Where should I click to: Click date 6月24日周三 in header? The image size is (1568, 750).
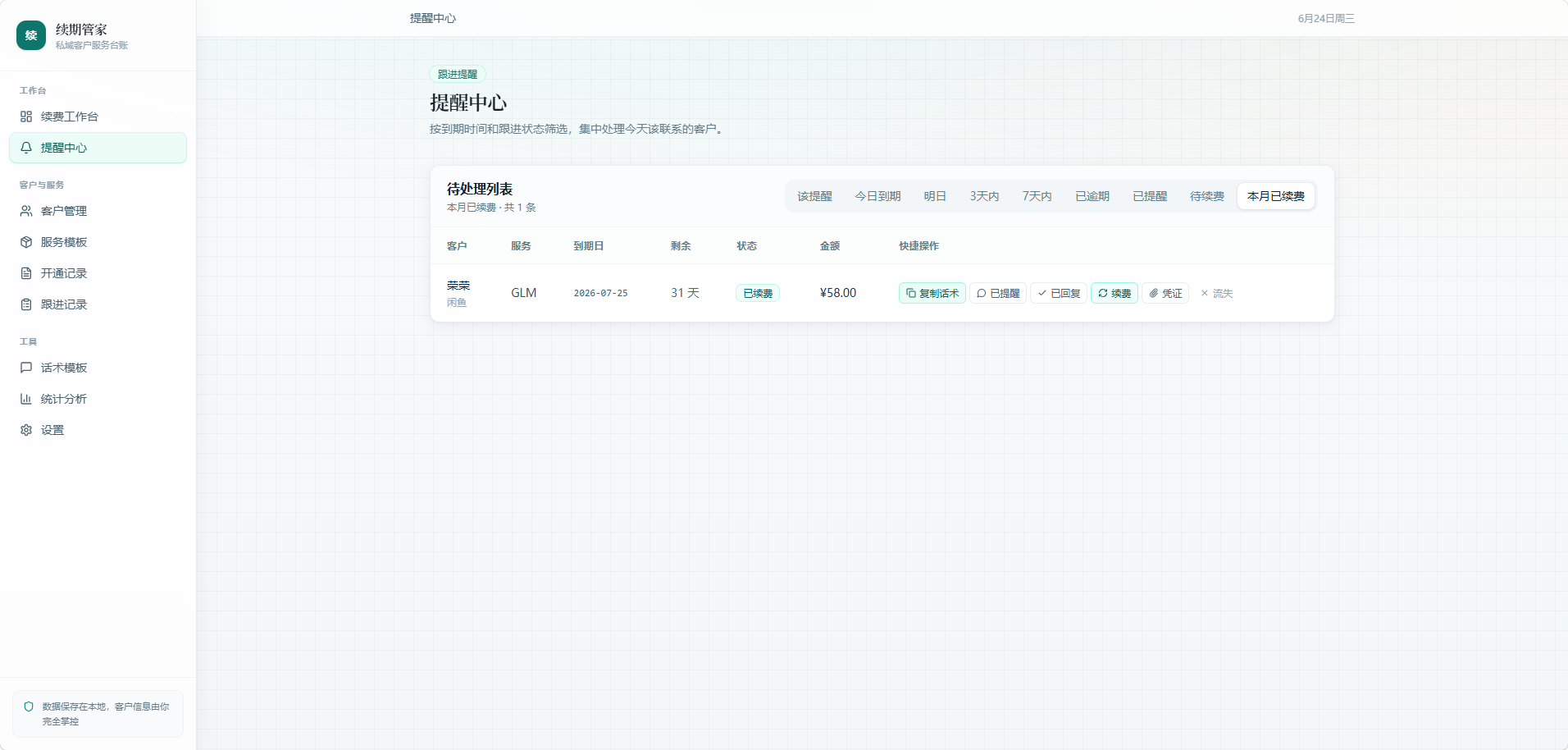point(1326,18)
